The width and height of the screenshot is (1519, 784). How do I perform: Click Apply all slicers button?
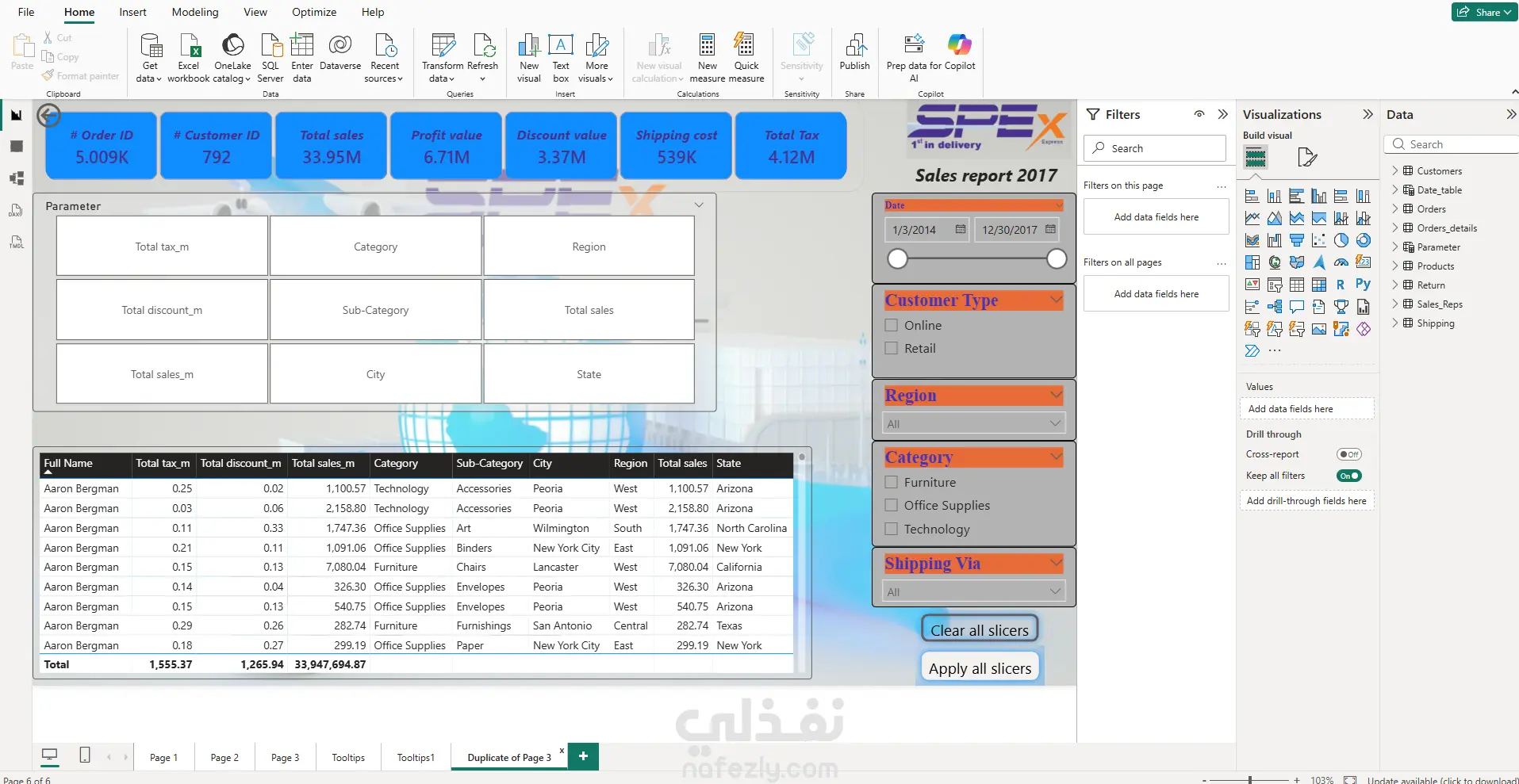click(980, 667)
